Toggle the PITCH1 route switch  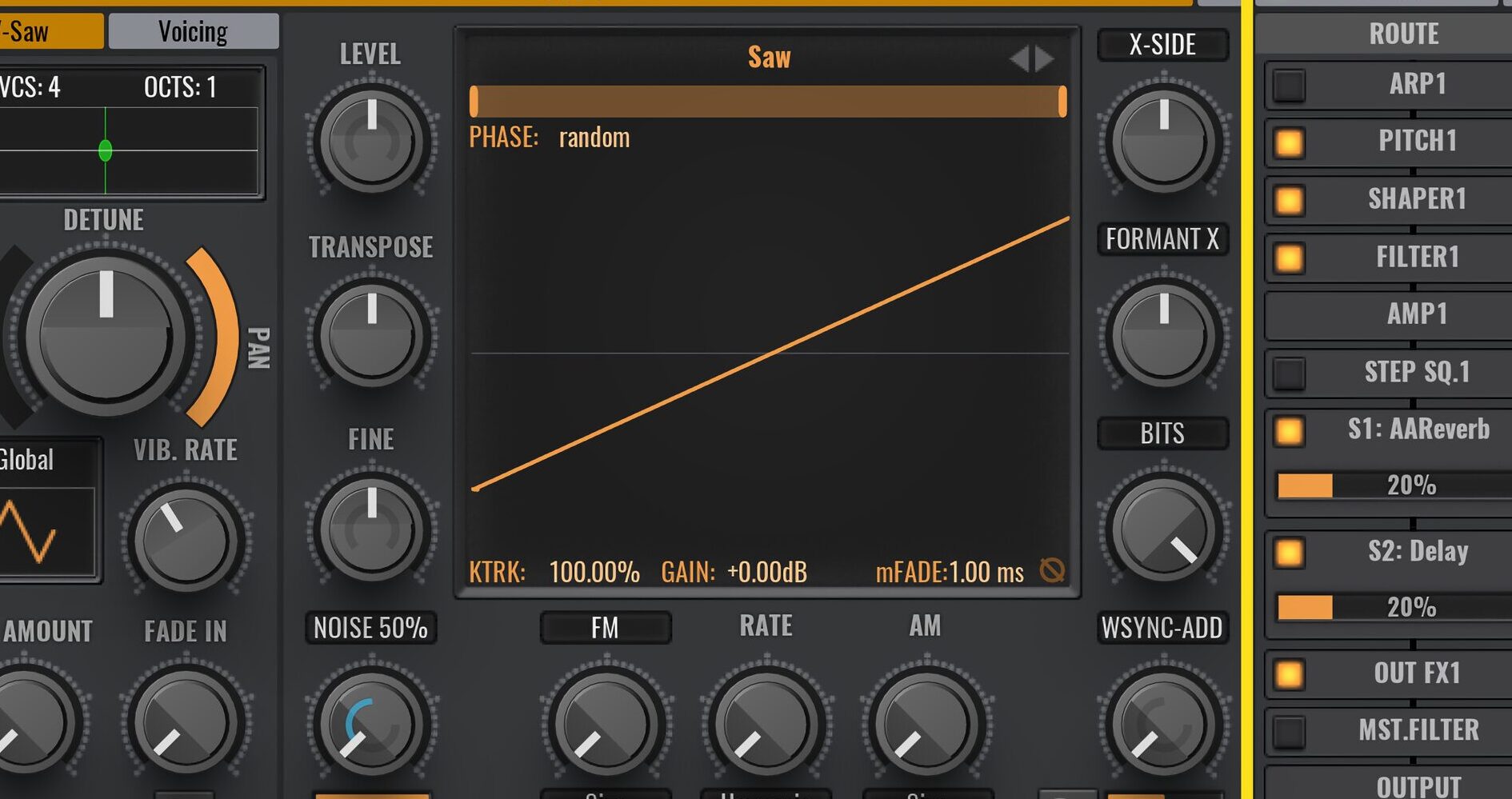click(x=1289, y=142)
